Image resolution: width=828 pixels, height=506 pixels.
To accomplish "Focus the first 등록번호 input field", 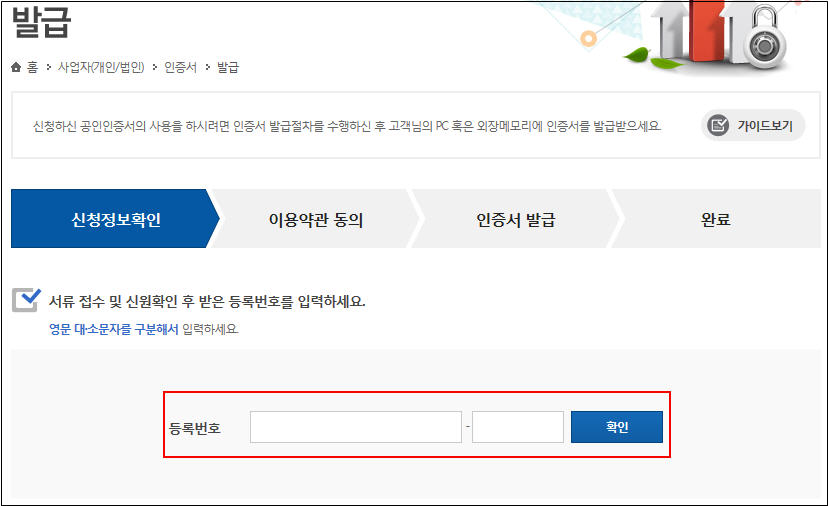I will (356, 427).
